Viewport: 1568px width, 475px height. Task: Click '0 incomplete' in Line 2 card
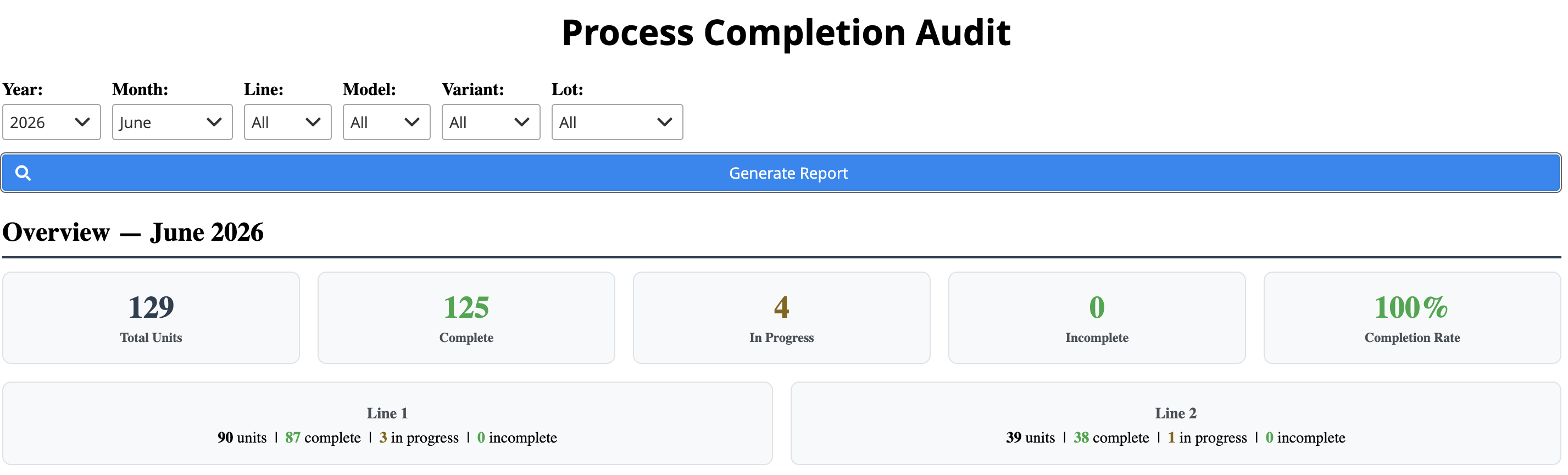point(1305,438)
